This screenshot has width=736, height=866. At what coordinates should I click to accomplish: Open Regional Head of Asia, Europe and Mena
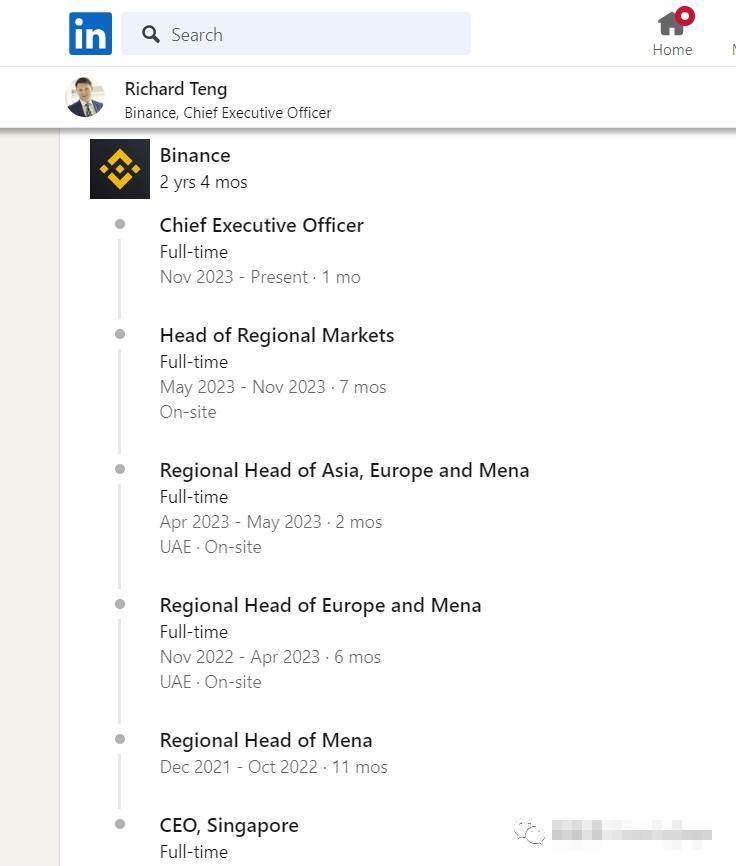344,470
